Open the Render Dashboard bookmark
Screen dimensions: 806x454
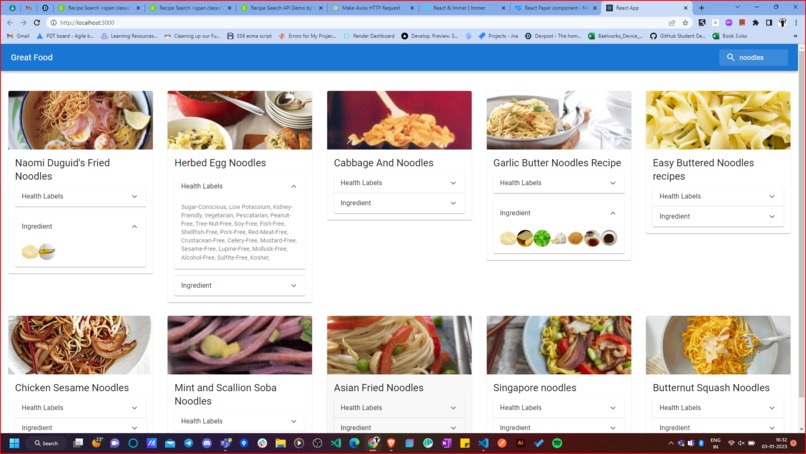(369, 36)
